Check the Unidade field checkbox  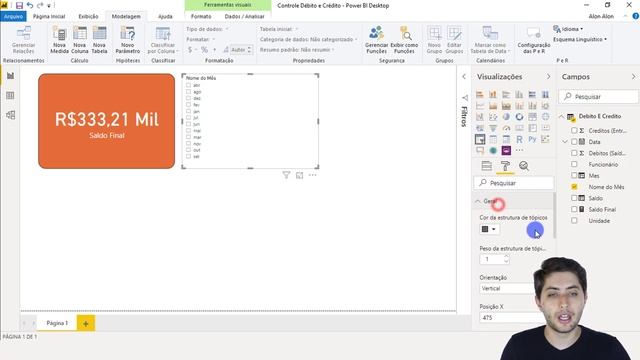[x=574, y=220]
